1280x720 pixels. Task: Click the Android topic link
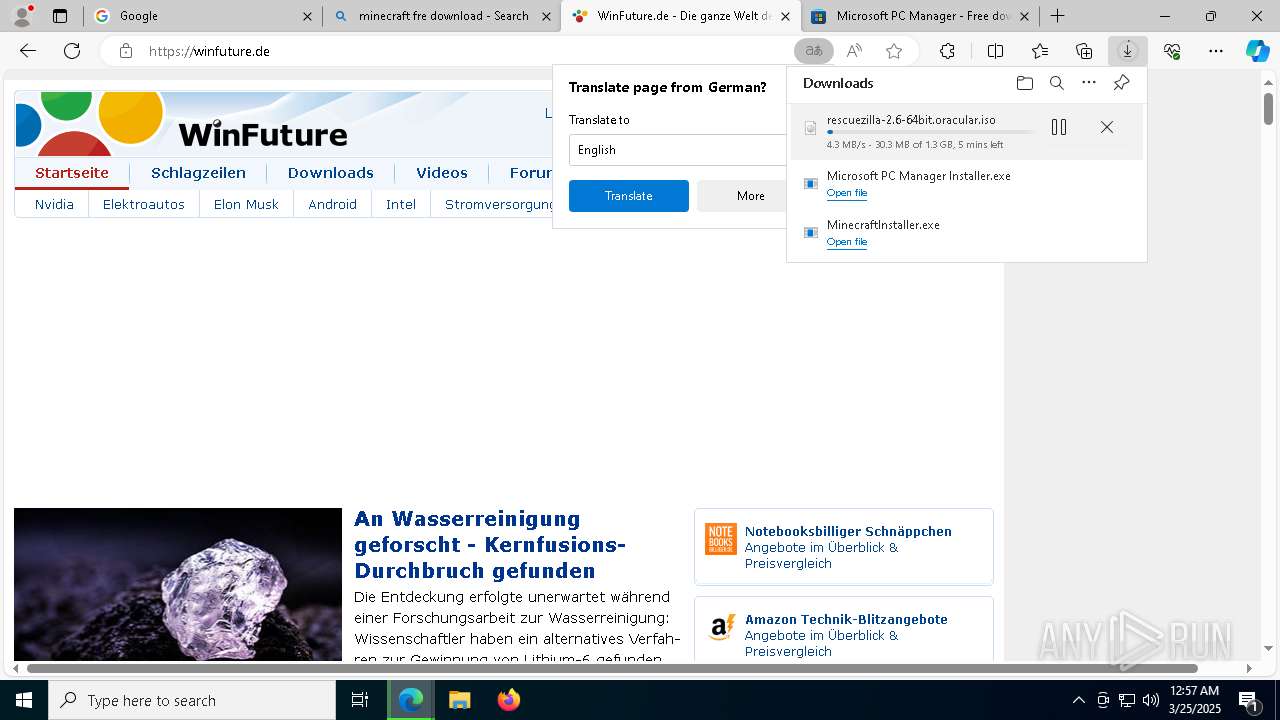332,204
